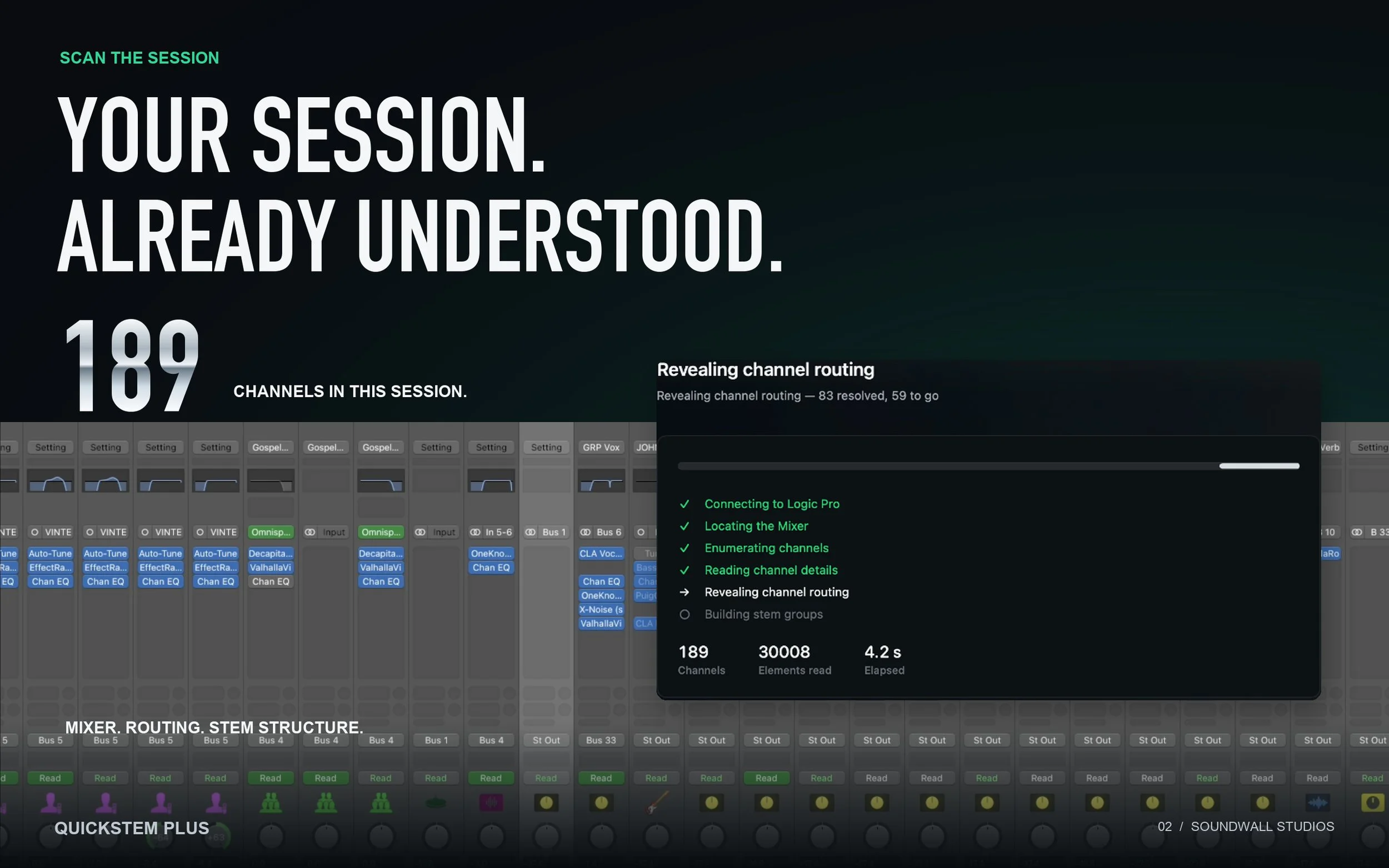This screenshot has height=868, width=1389.
Task: Open the Bus 1 input slot
Action: (553, 532)
